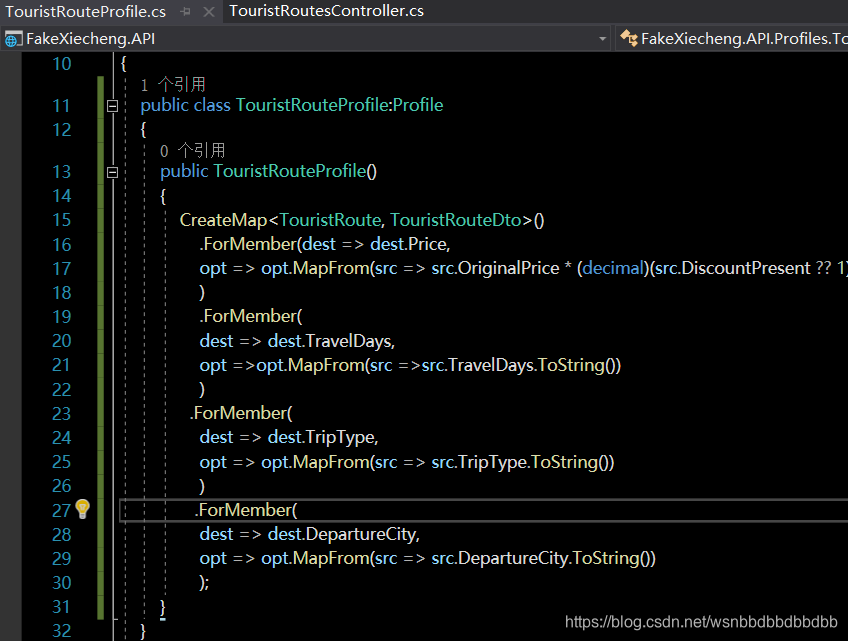
Task: Click line number 32 in the margin
Action: [x=62, y=631]
